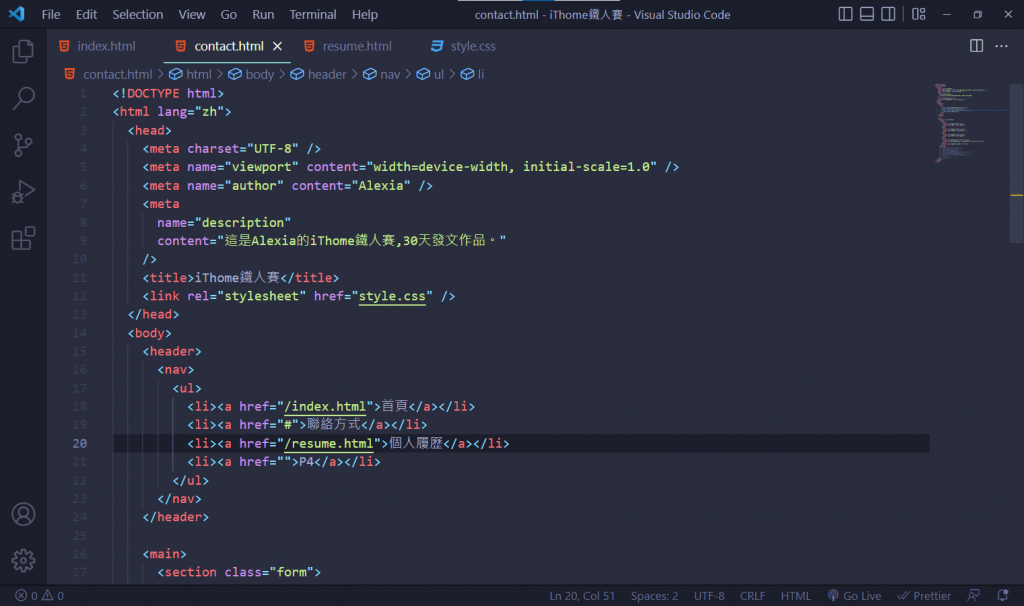The height and width of the screenshot is (606, 1024).
Task: Follow the /resume.html link in code
Action: pyautogui.click(x=328, y=443)
